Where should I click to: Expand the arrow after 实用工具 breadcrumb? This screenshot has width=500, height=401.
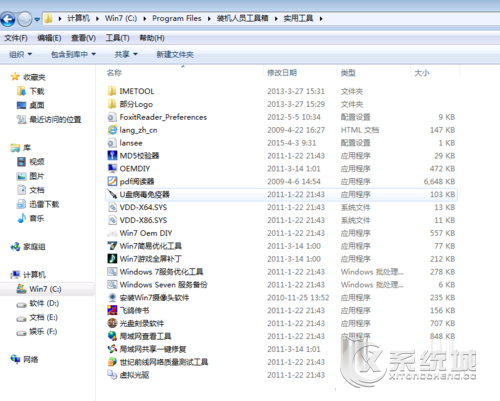click(x=321, y=19)
